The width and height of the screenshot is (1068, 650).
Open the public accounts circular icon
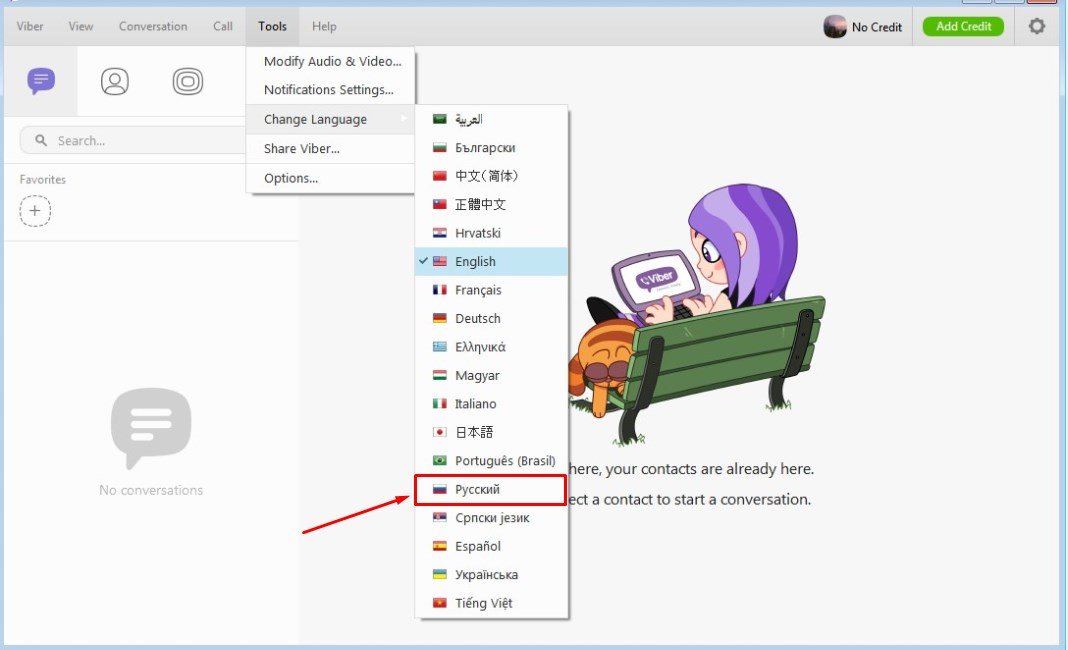click(x=187, y=81)
